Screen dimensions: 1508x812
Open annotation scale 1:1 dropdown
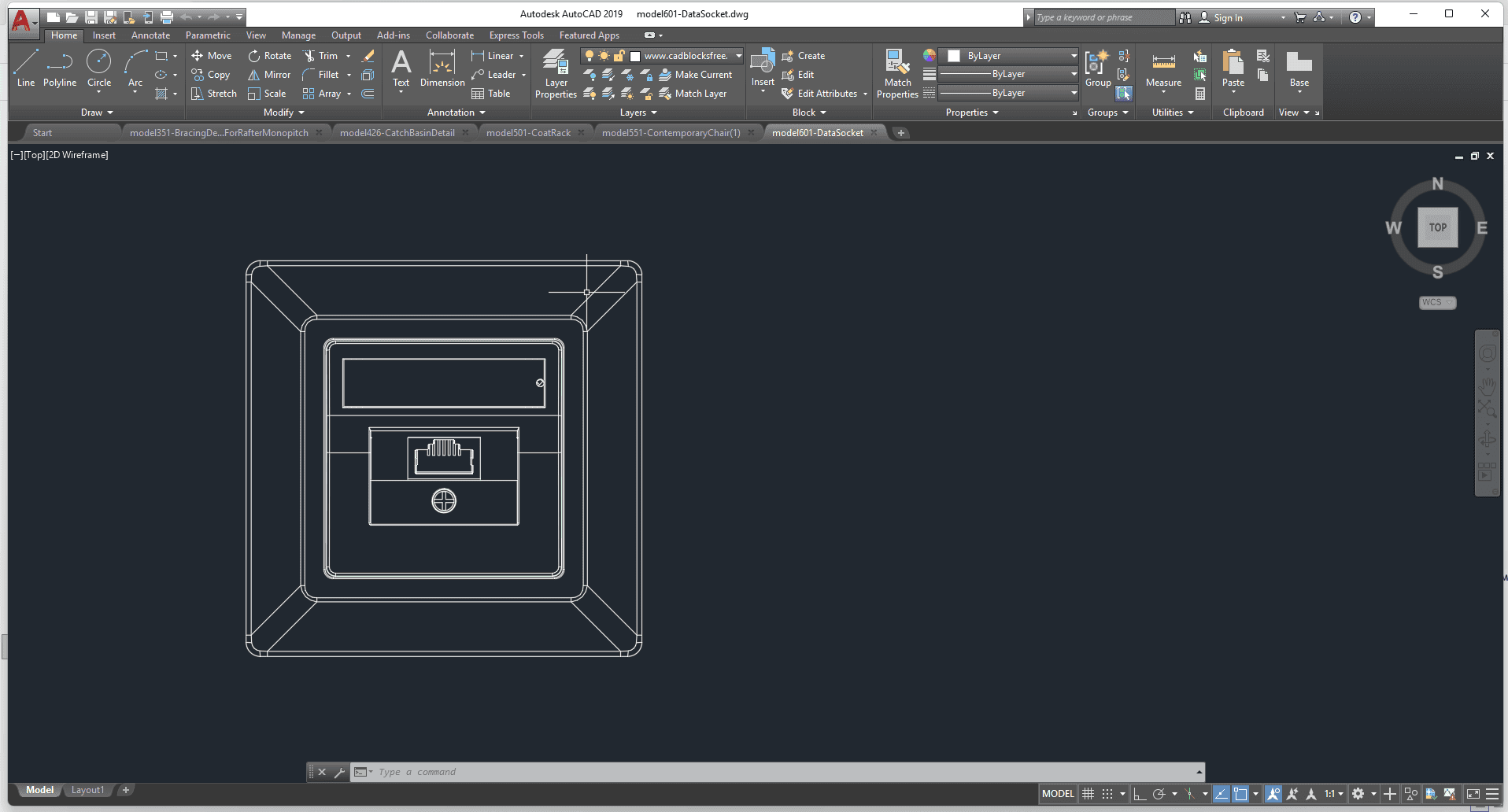[1333, 794]
